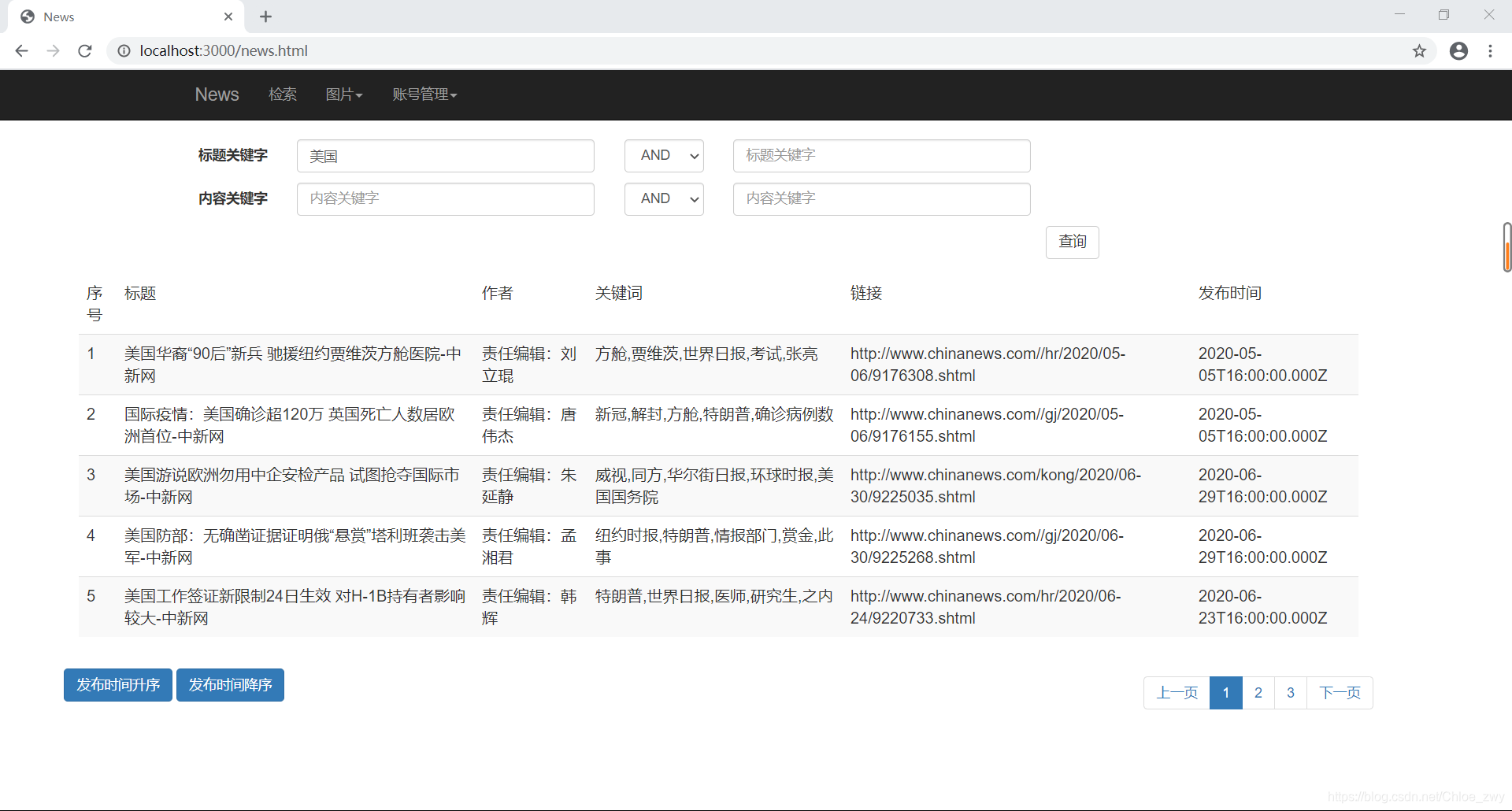Click author cell 责任编辑：刘立琨
This screenshot has width=1512, height=811.
tap(529, 365)
